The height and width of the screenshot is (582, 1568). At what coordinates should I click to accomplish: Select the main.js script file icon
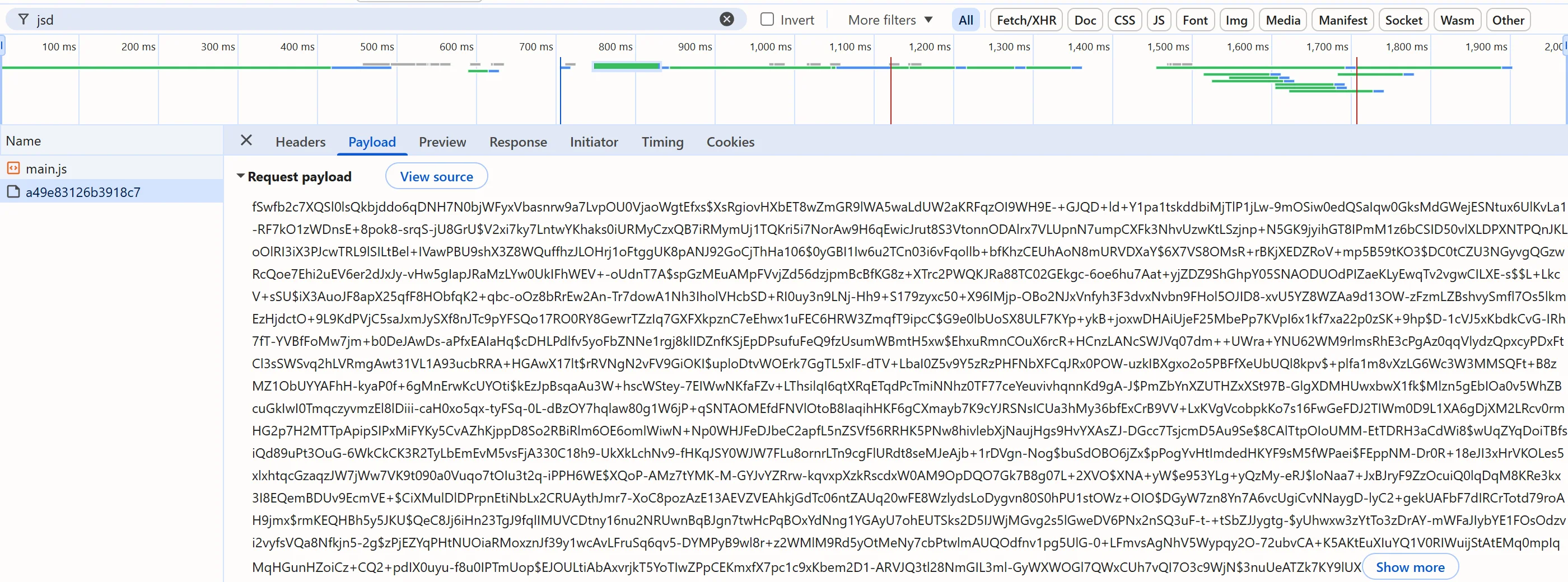pyautogui.click(x=13, y=168)
